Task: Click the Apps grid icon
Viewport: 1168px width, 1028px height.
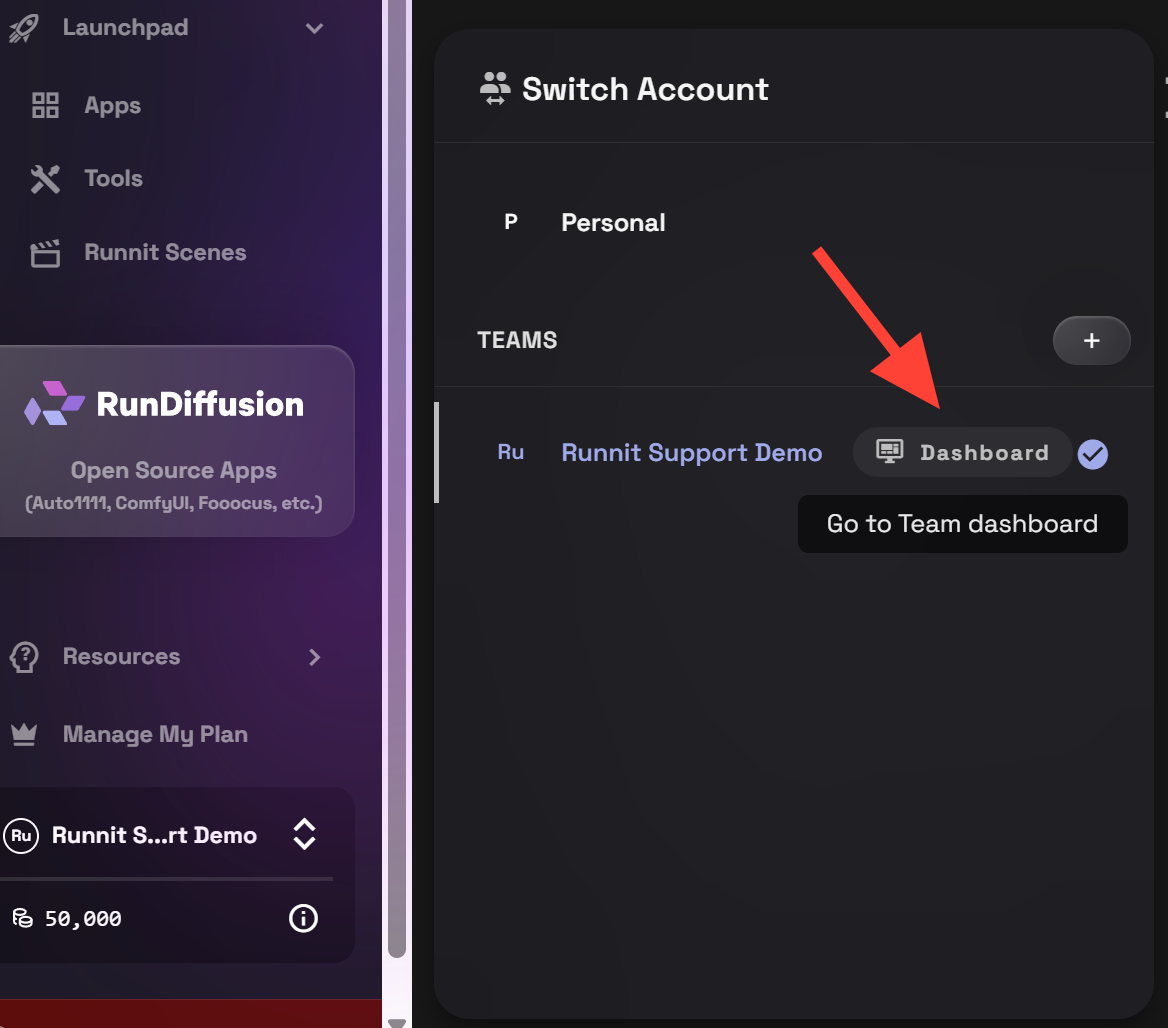Action: [x=45, y=106]
